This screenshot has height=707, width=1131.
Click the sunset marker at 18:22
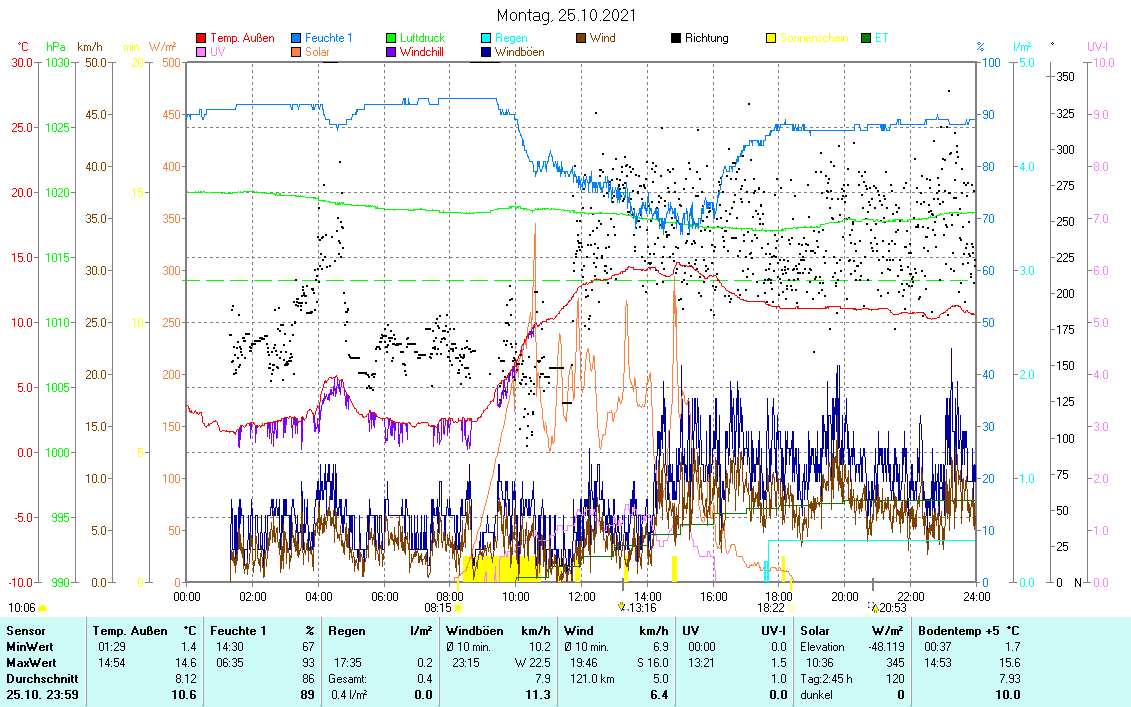[x=790, y=607]
